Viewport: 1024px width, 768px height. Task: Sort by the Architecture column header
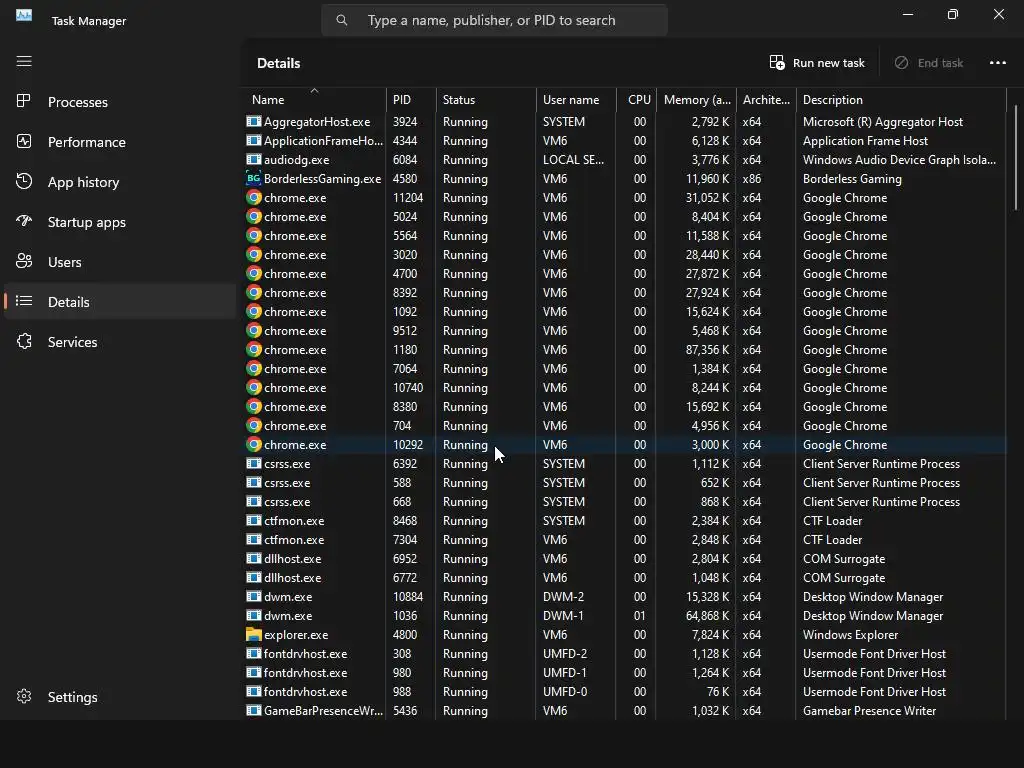766,100
